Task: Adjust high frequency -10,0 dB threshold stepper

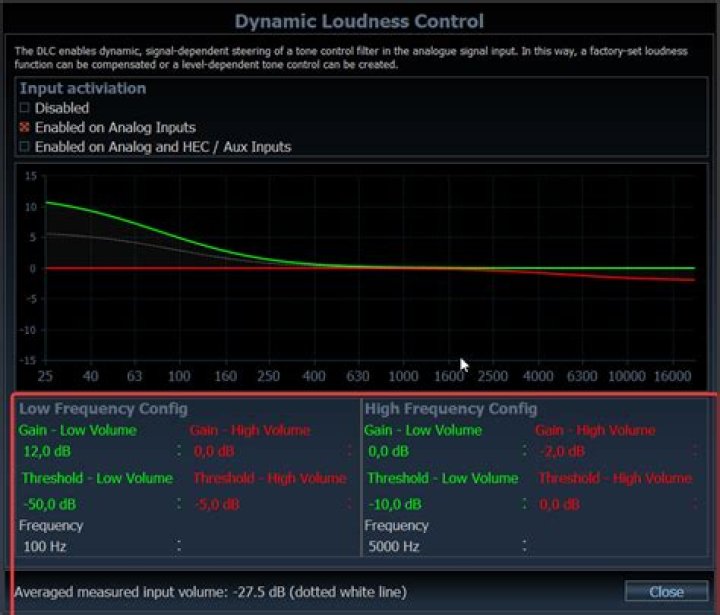Action: 524,504
